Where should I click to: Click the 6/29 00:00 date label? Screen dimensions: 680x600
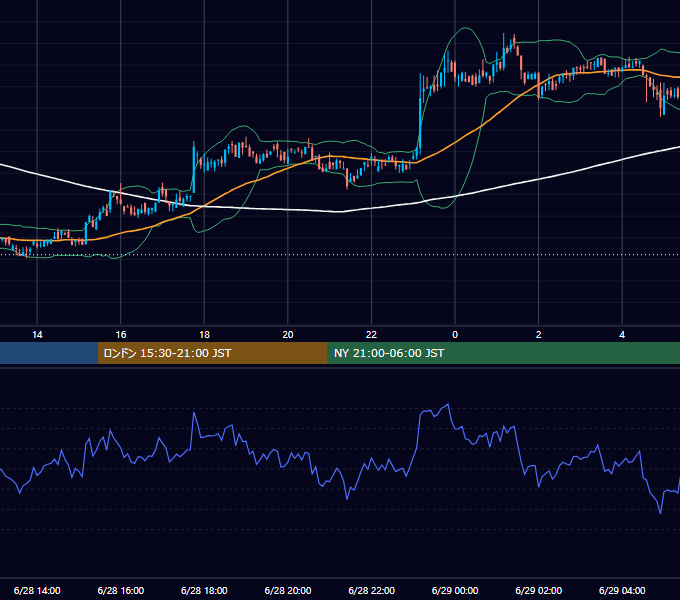click(x=455, y=590)
